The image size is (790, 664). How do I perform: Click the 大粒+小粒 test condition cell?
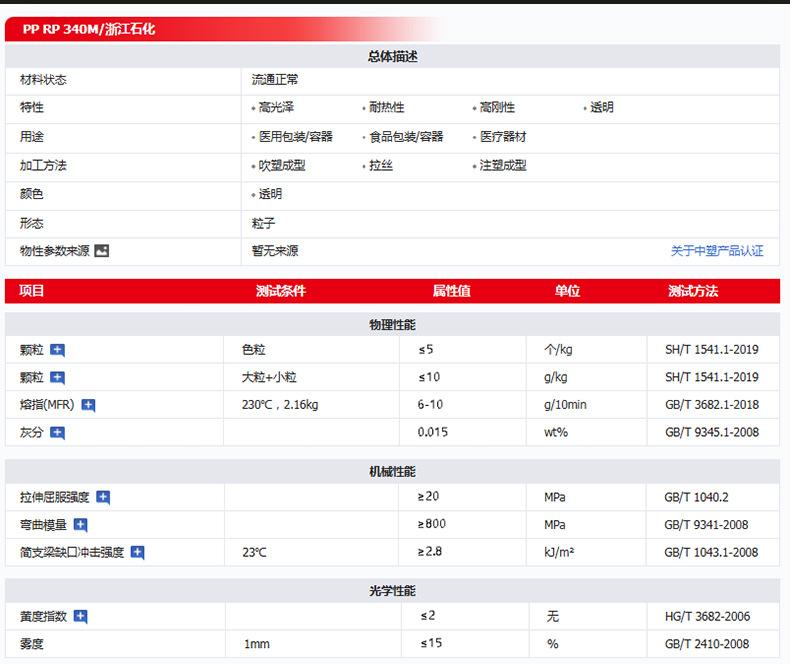[269, 377]
